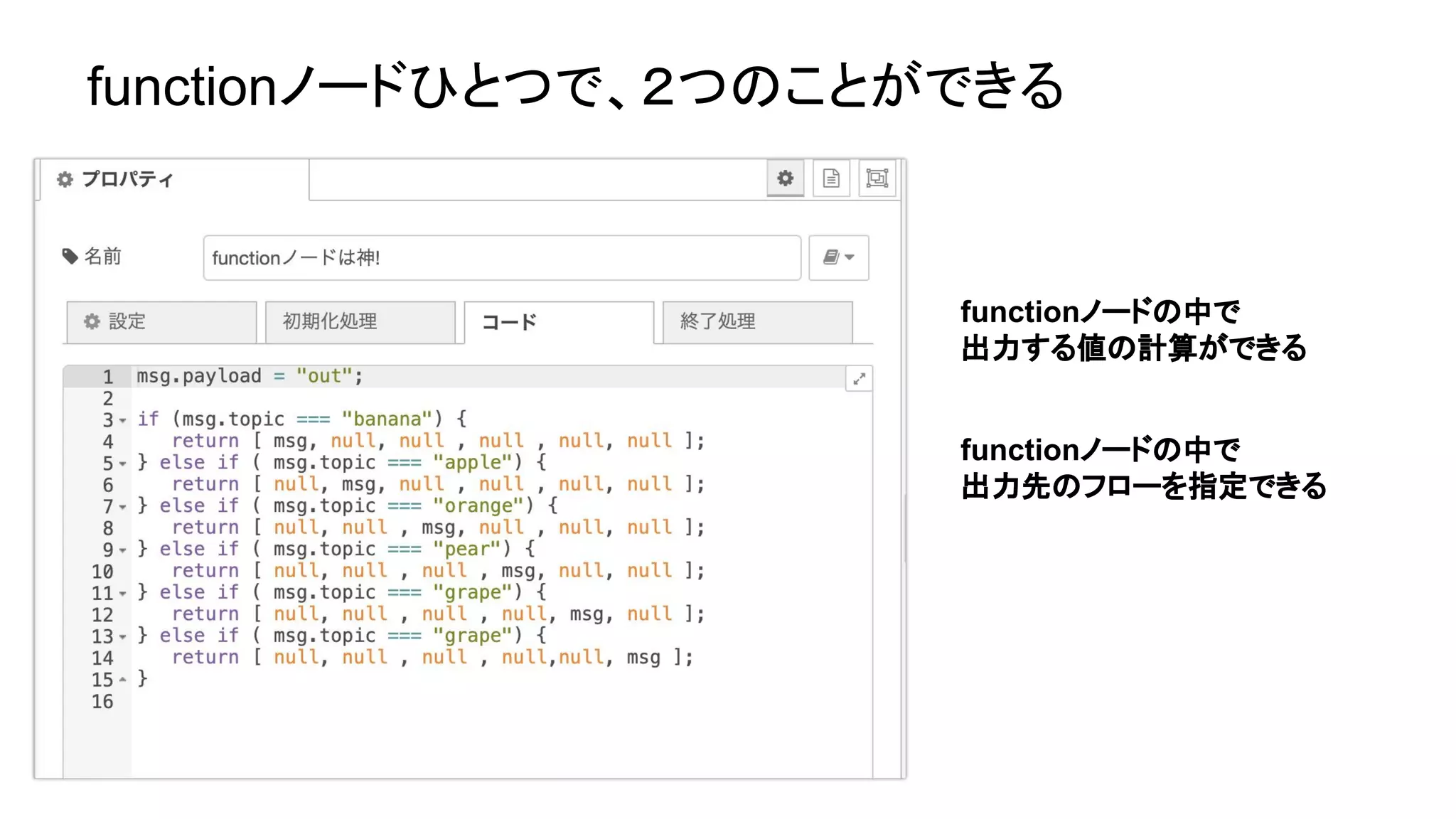Collapse code fold at line 5
The height and width of the screenshot is (819, 1456).
coord(122,464)
